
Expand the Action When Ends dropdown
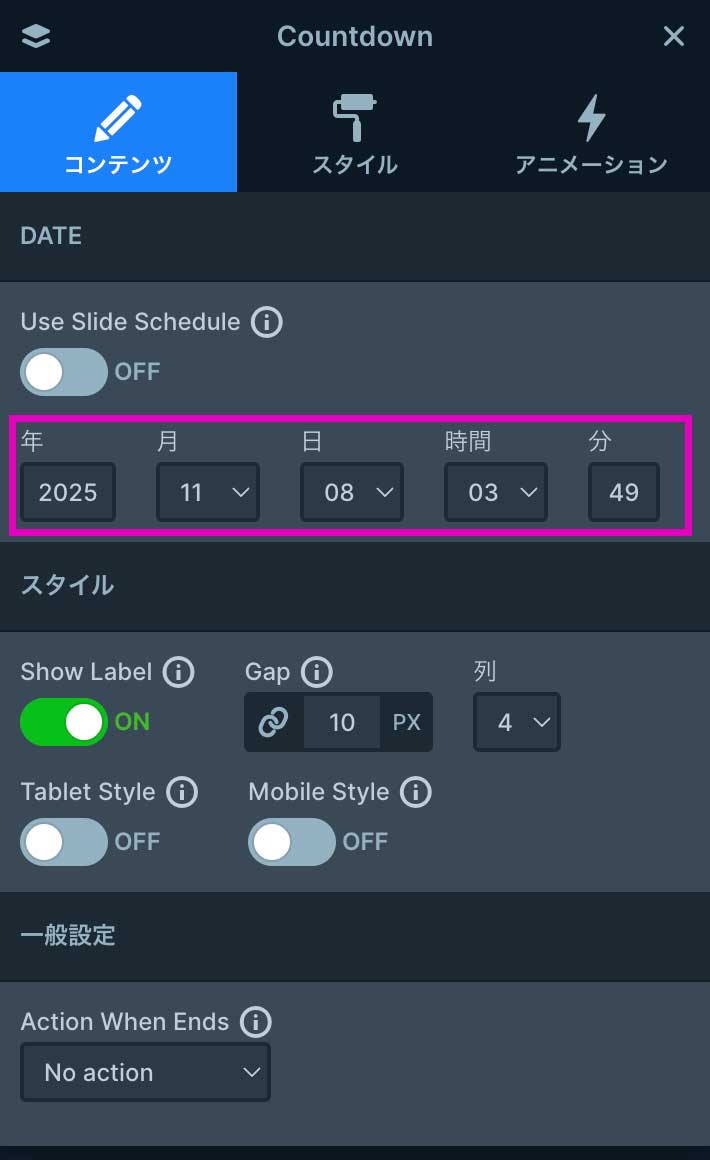click(x=145, y=1072)
